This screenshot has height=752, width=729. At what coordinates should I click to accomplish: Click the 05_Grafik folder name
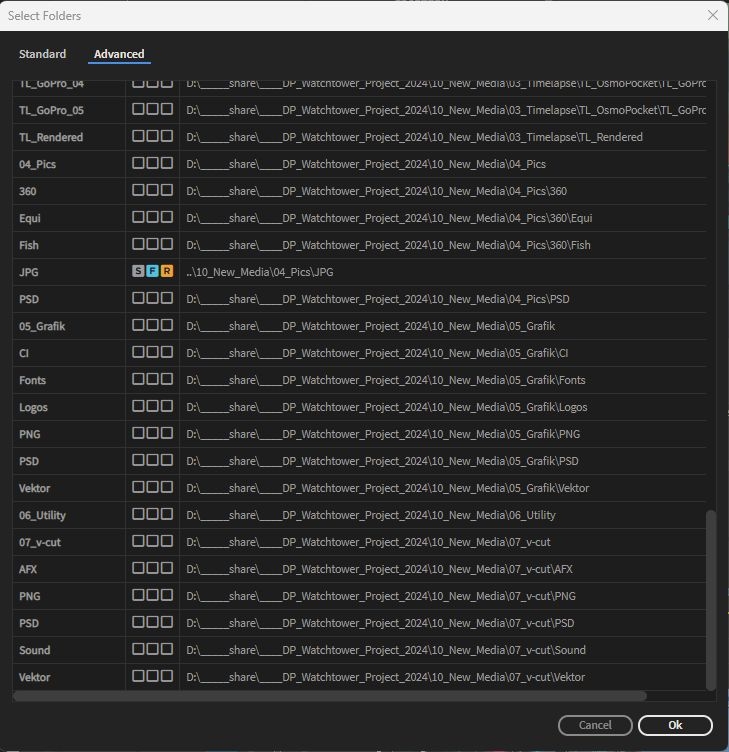pyautogui.click(x=42, y=326)
